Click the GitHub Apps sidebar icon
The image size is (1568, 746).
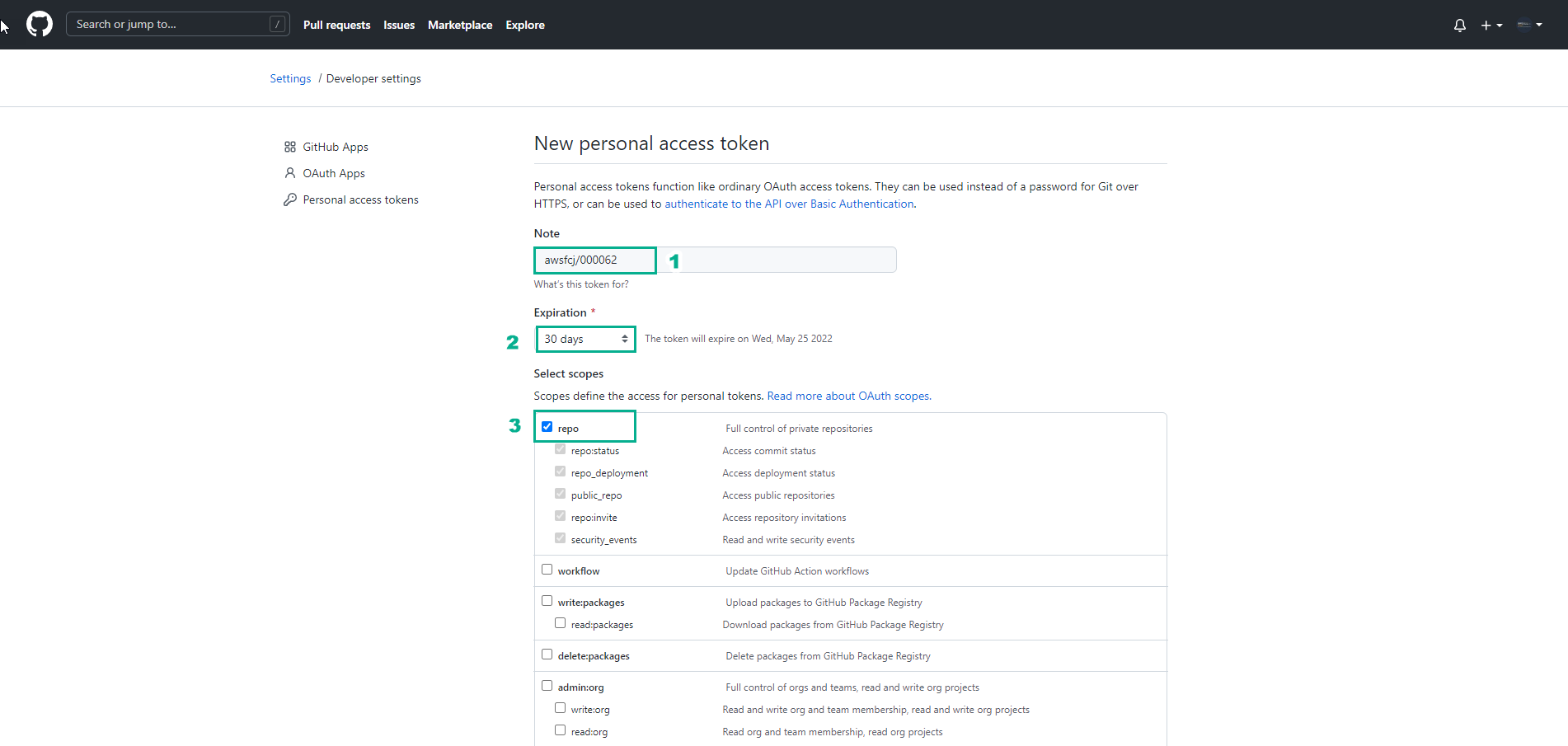290,147
